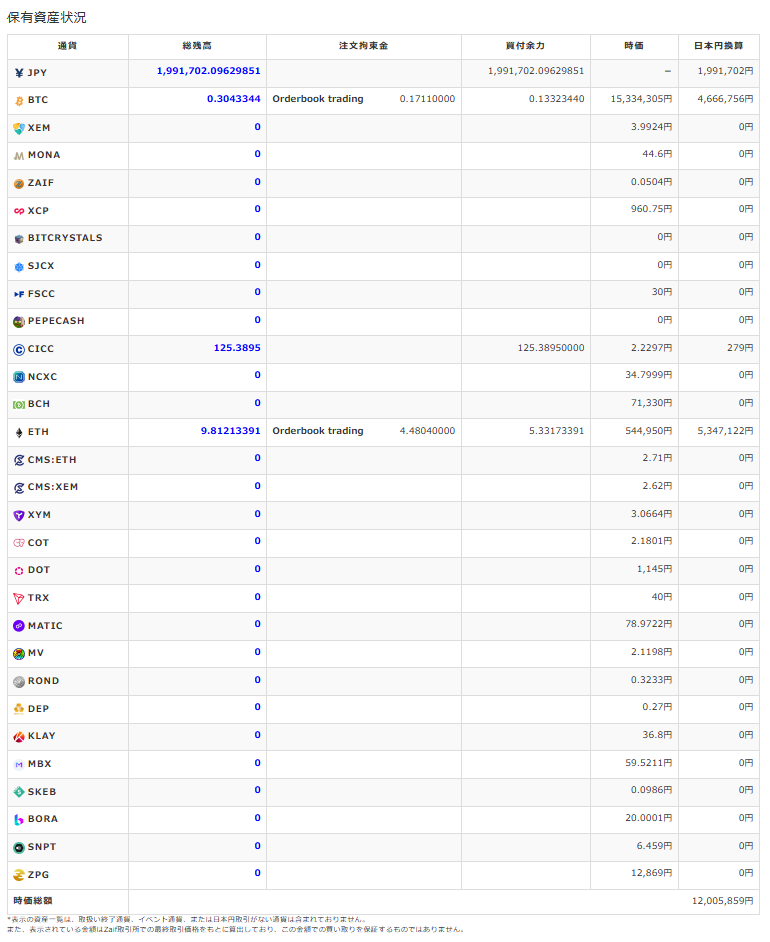Open the MONA zero balance link
Viewport: 770px width, 942px height.
[258, 154]
